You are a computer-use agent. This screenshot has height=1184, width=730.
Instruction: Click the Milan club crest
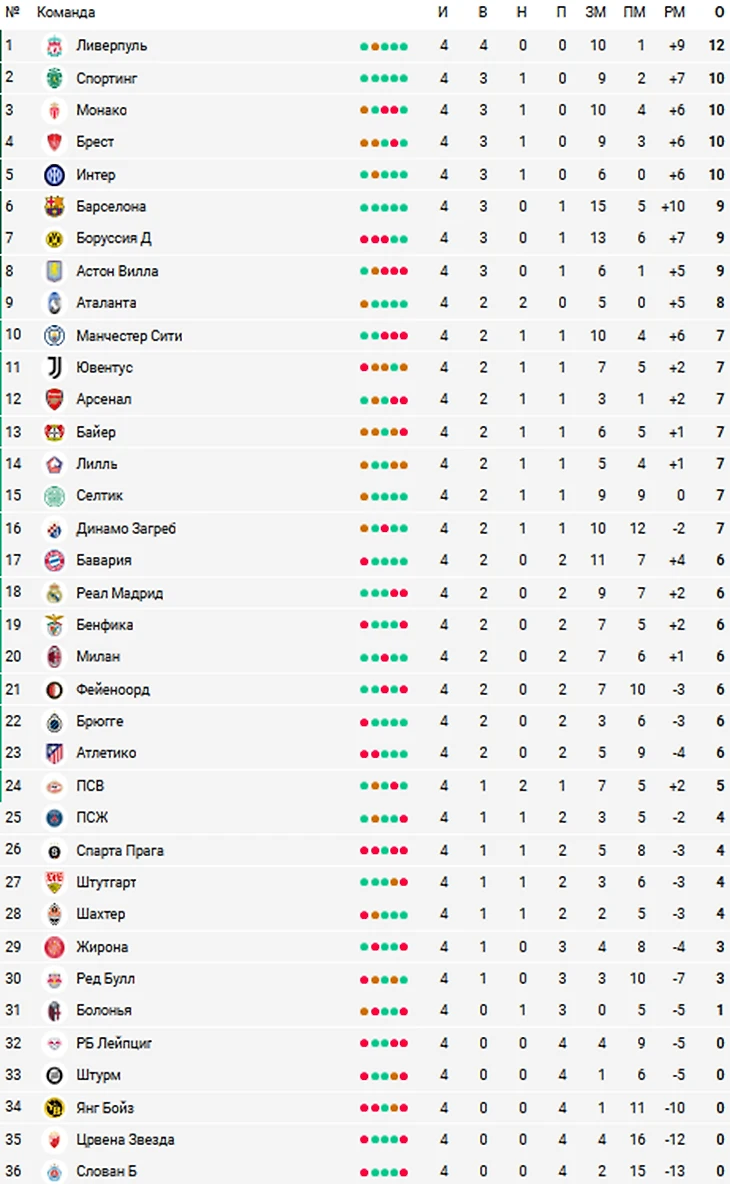54,657
